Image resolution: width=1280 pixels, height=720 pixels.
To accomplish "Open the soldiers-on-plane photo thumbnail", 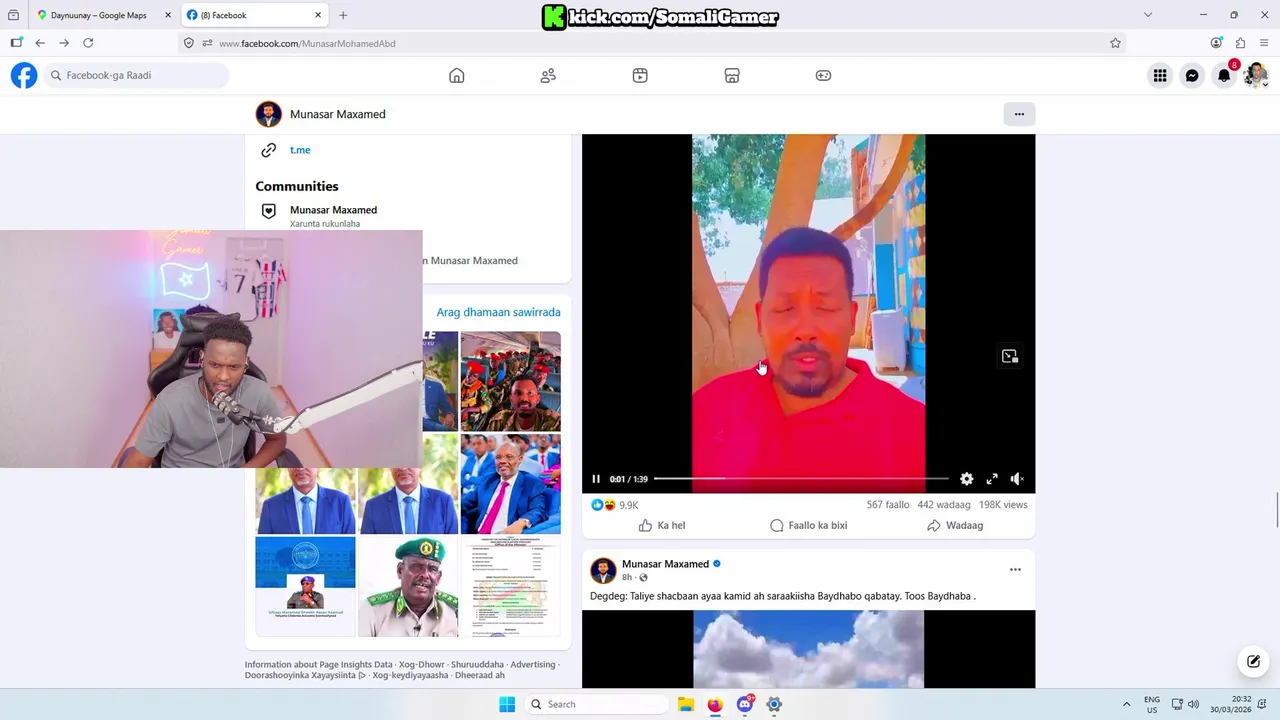I will click(x=511, y=381).
